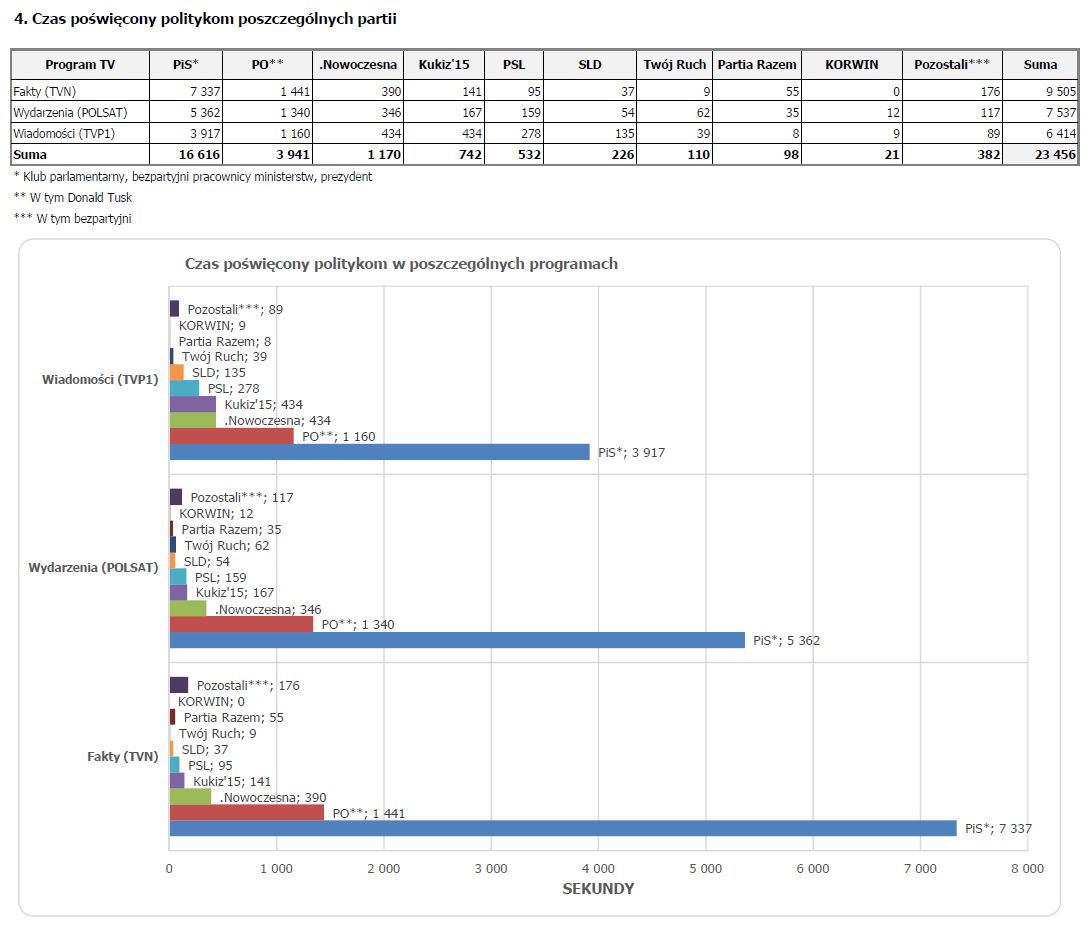Click the chart data label 'PiS*; 7 337'
The width and height of the screenshot is (1087, 926).
(998, 828)
